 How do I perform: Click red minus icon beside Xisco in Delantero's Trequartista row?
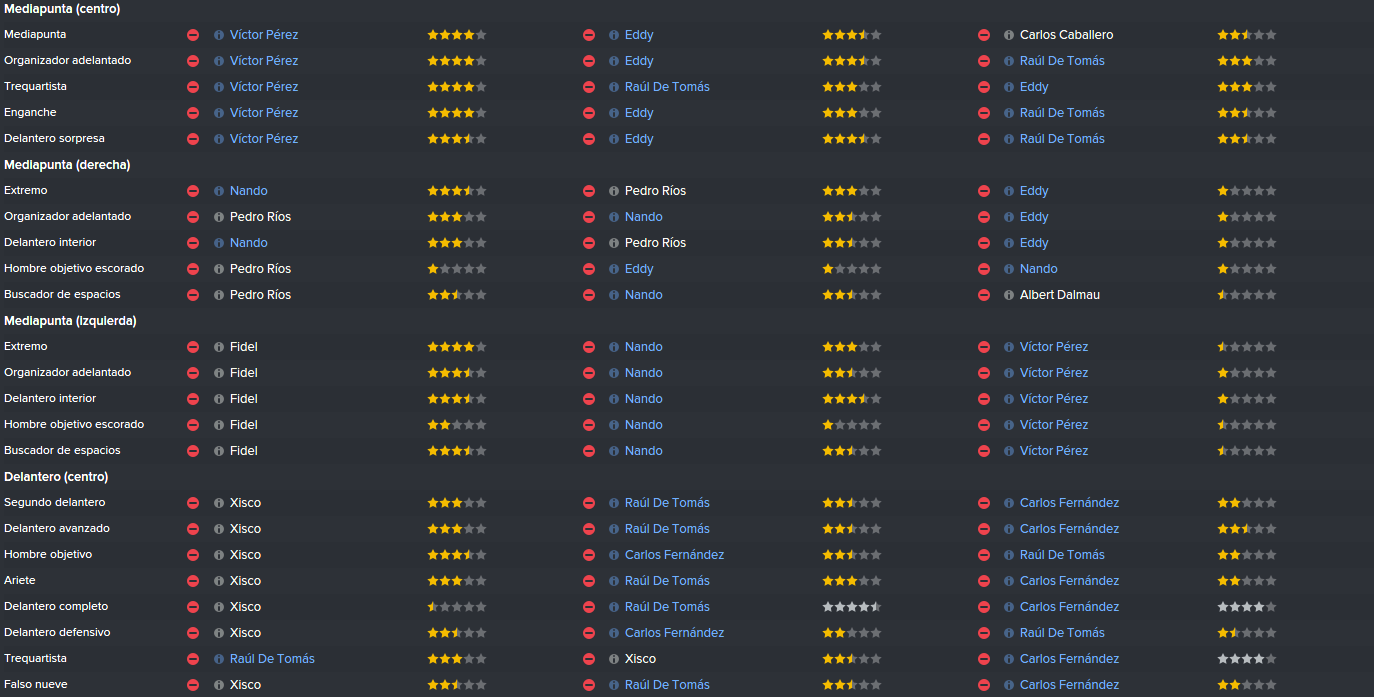point(589,659)
